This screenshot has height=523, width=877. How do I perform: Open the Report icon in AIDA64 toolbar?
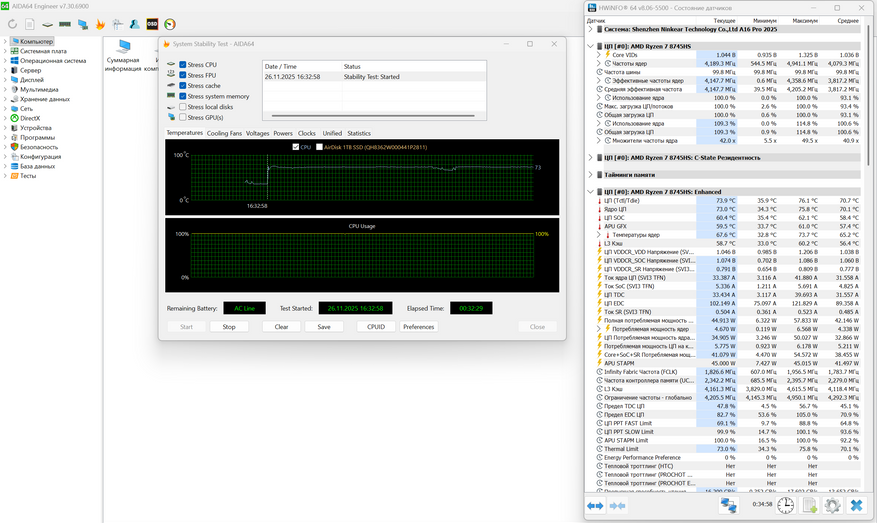click(28, 24)
